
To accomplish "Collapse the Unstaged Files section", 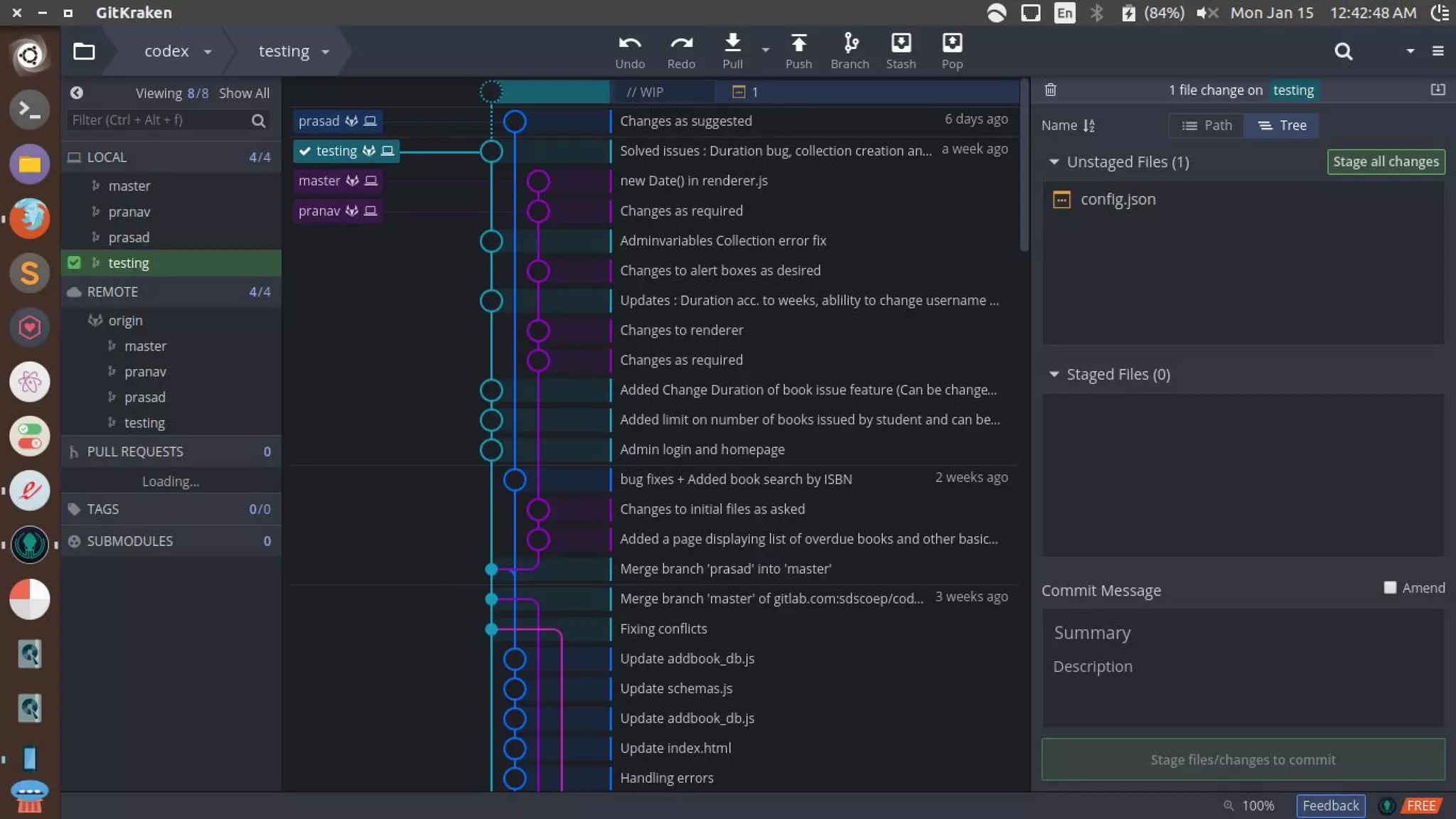I will (x=1054, y=161).
